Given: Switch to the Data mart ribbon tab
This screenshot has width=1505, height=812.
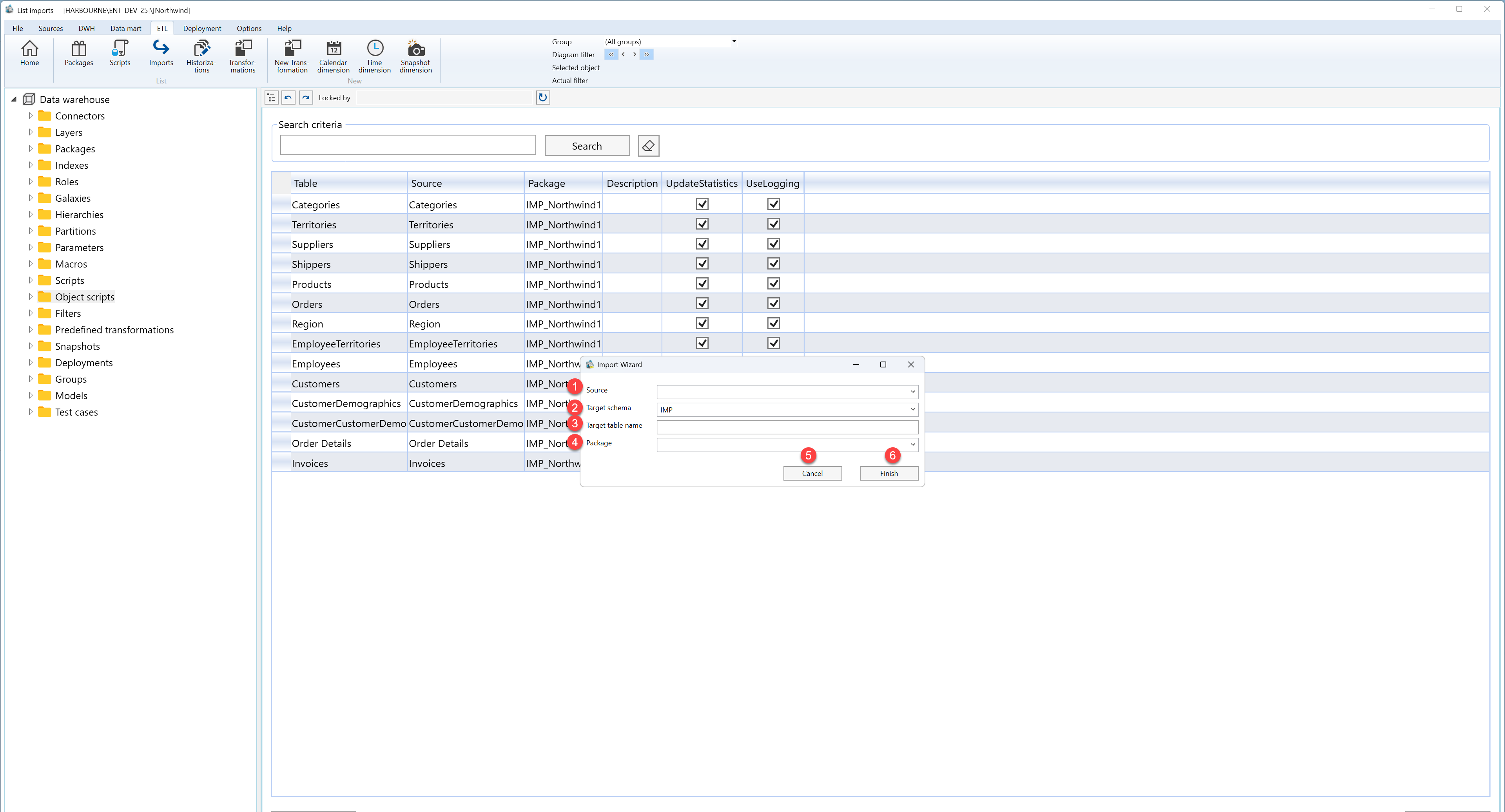Looking at the screenshot, I should (x=125, y=28).
